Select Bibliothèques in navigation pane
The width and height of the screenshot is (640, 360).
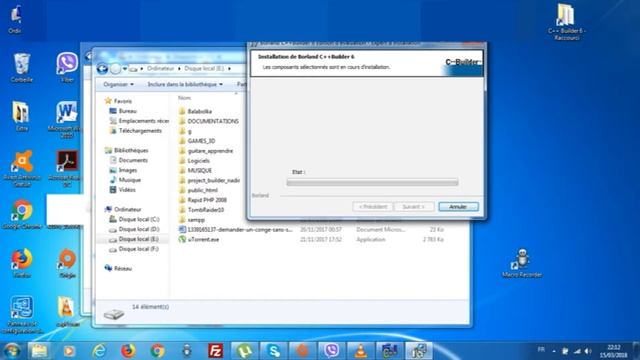click(x=127, y=150)
